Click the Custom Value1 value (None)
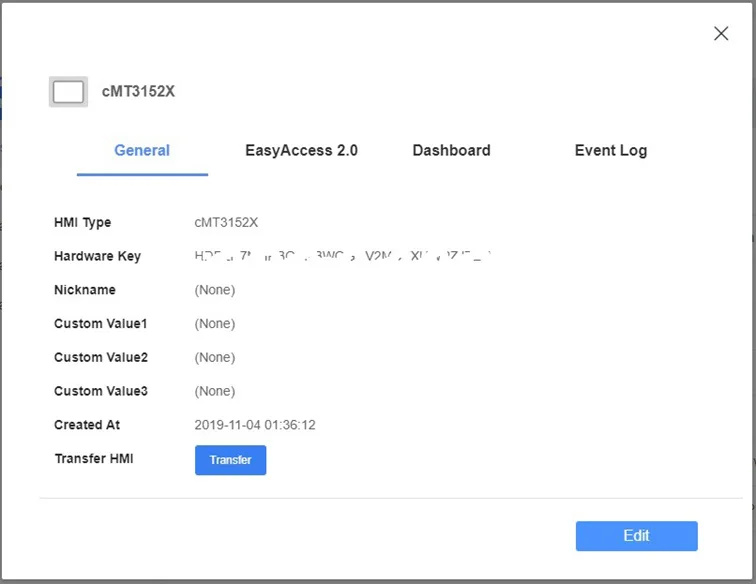Image resolution: width=756 pixels, height=584 pixels. (215, 324)
